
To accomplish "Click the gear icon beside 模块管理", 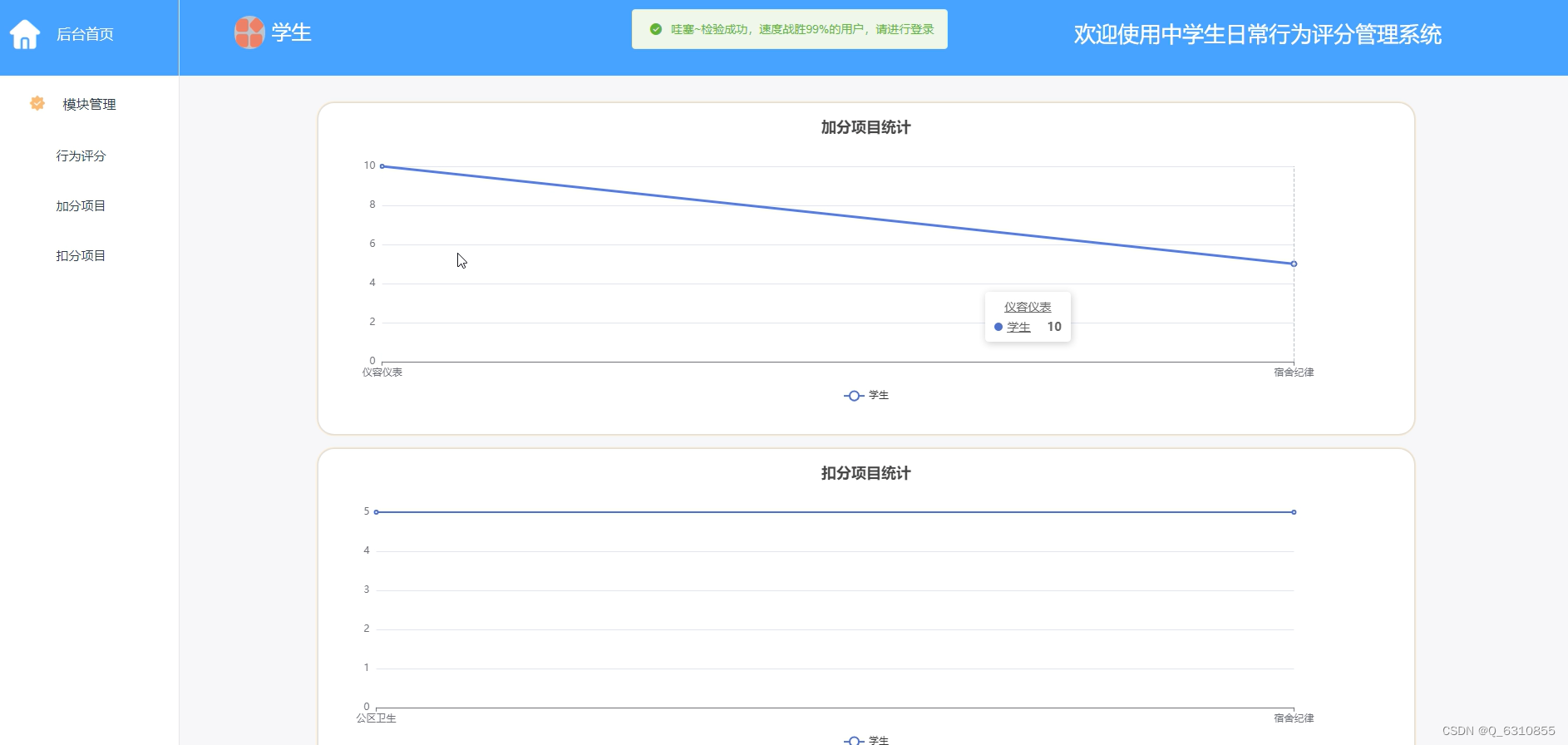I will pyautogui.click(x=37, y=103).
